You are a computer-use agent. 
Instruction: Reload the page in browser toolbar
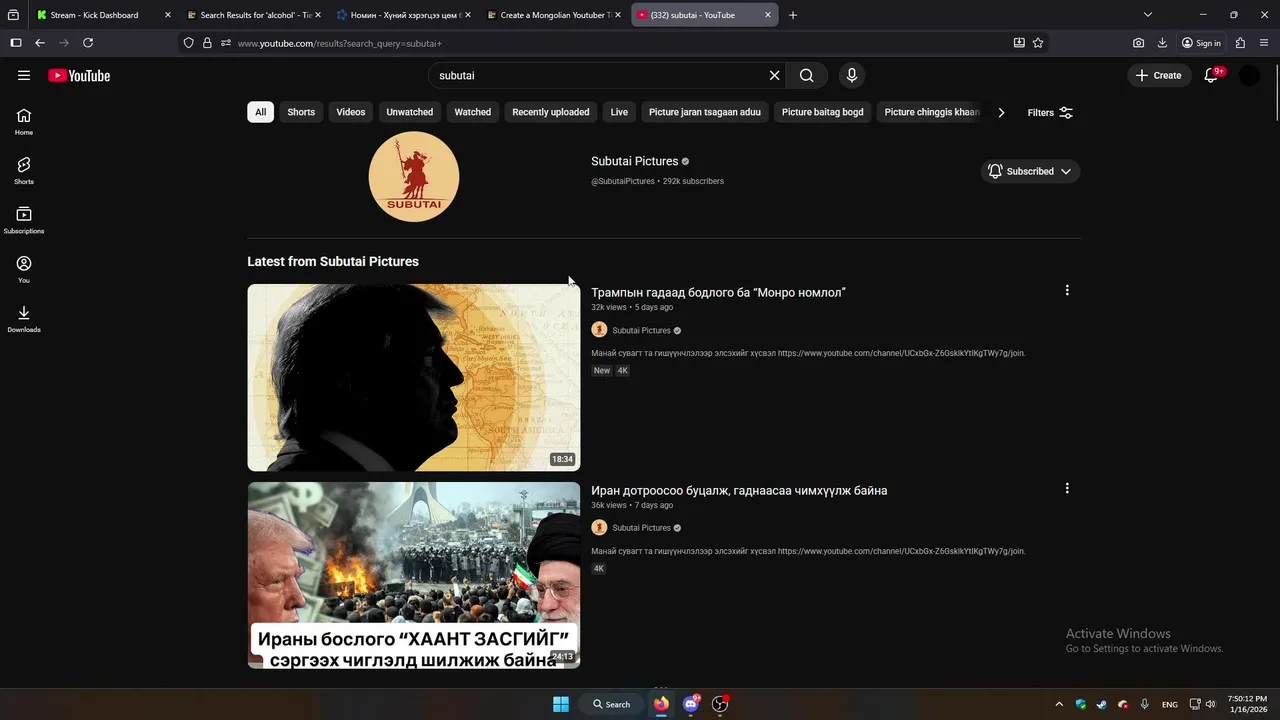(x=88, y=43)
